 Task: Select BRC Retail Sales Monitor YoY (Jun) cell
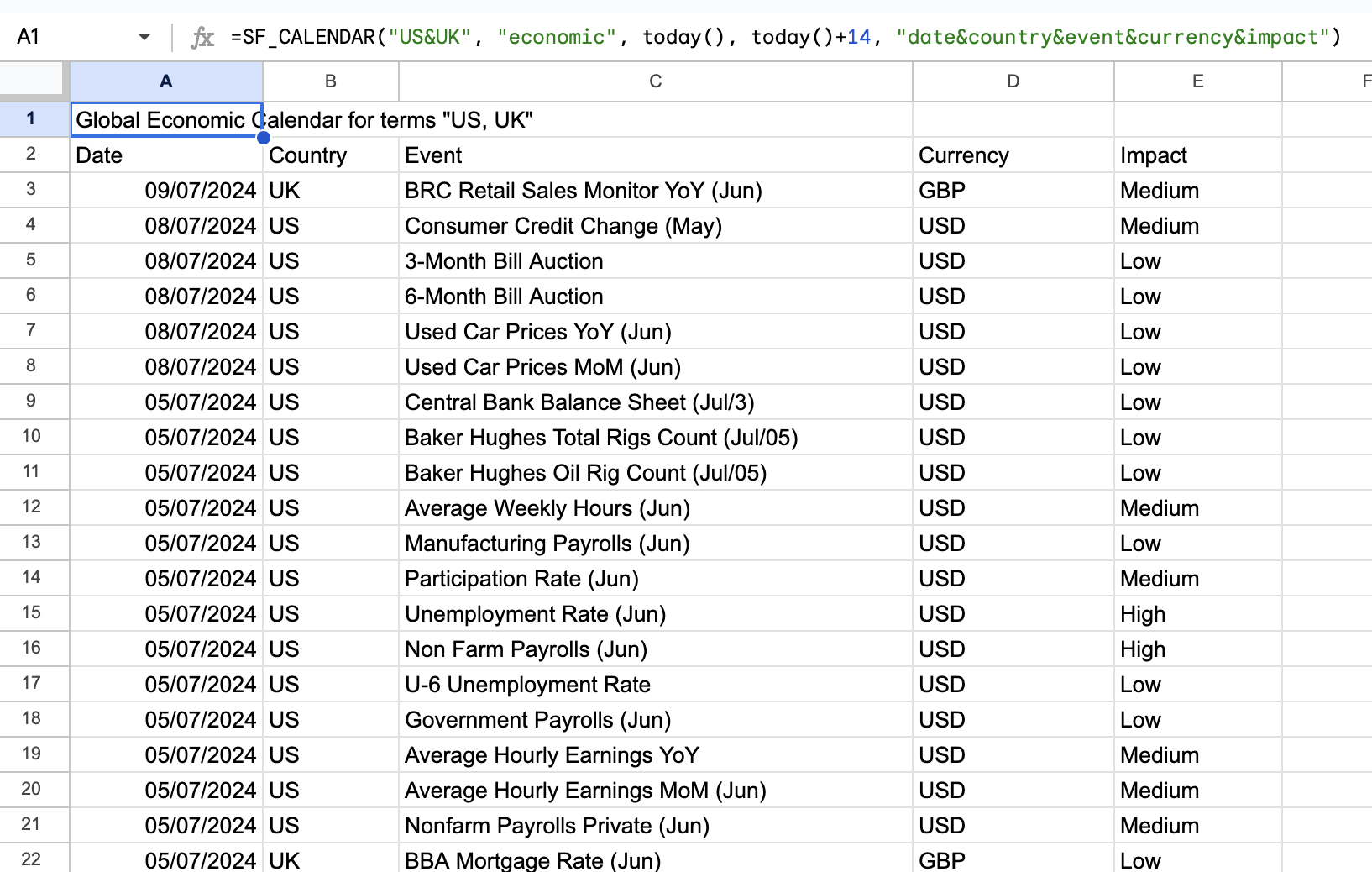click(x=656, y=191)
